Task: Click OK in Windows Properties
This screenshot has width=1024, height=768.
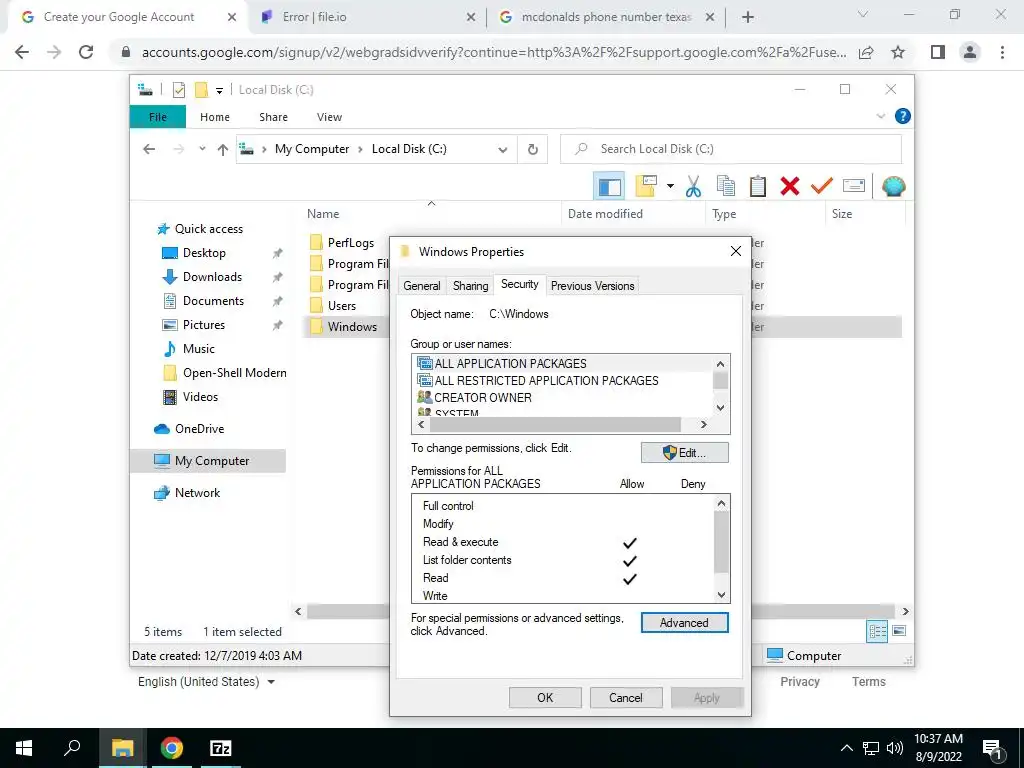Action: pos(545,697)
